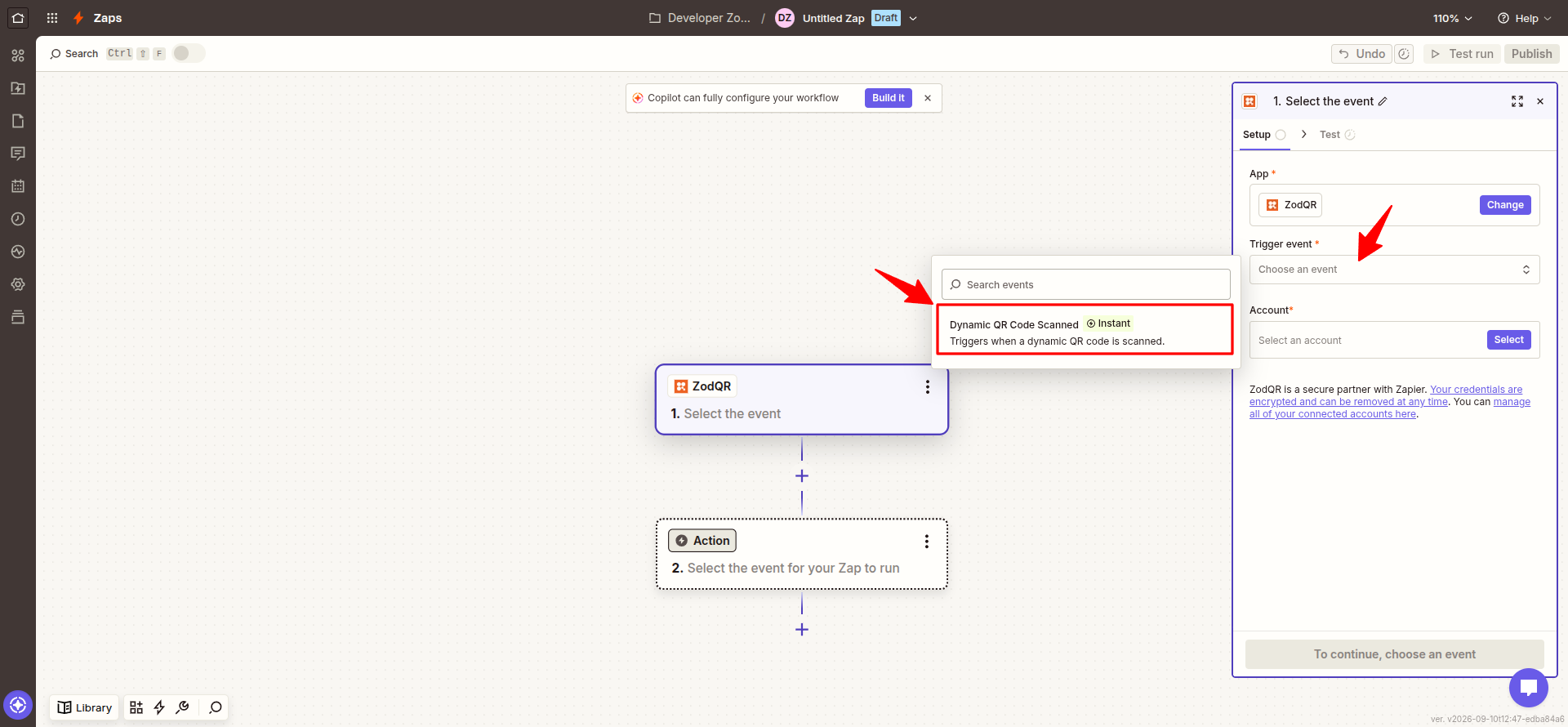The image size is (1568, 727).
Task: Click the add-apps grid plus icon
Action: point(136,707)
